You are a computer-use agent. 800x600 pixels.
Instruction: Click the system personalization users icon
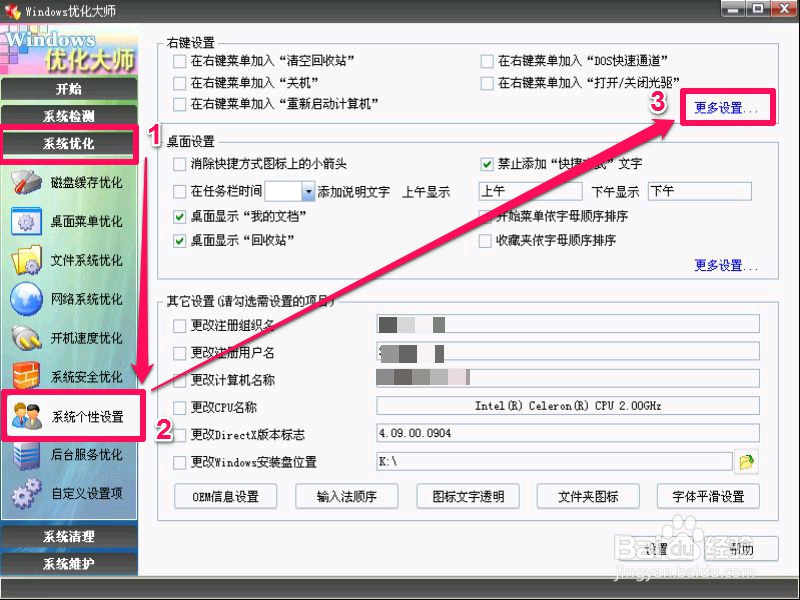[x=27, y=416]
